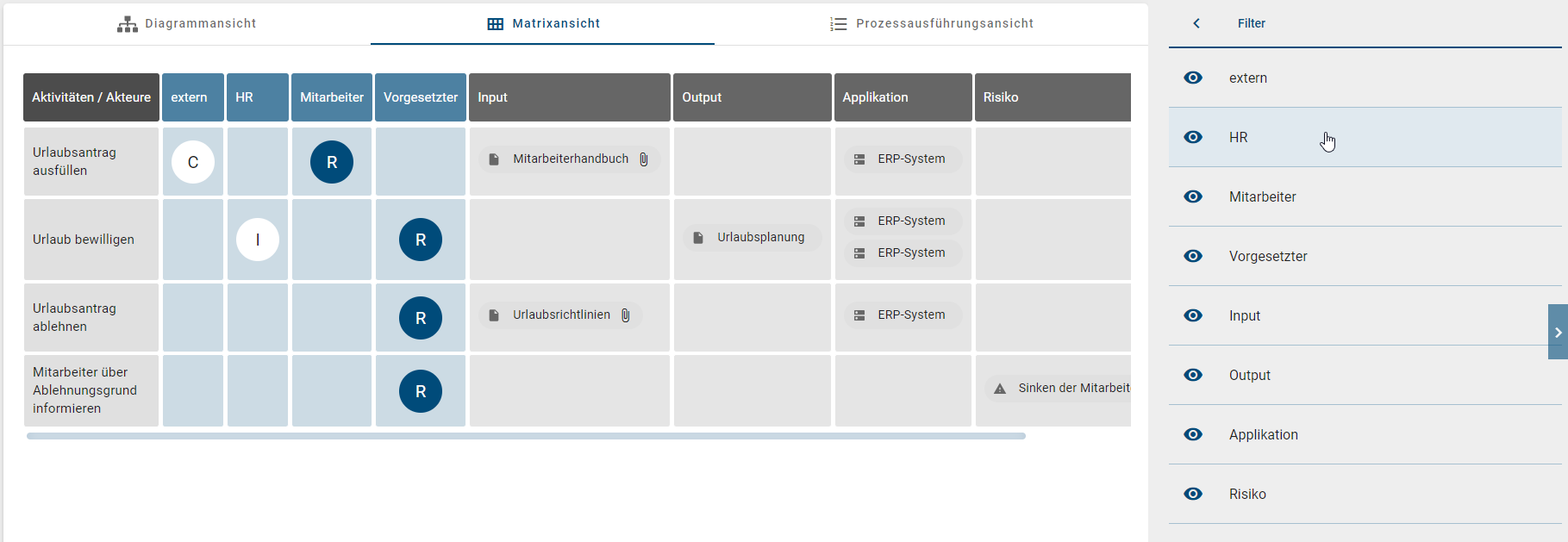
Task: Click the Aktivitäten / Akteure header
Action: [91, 97]
